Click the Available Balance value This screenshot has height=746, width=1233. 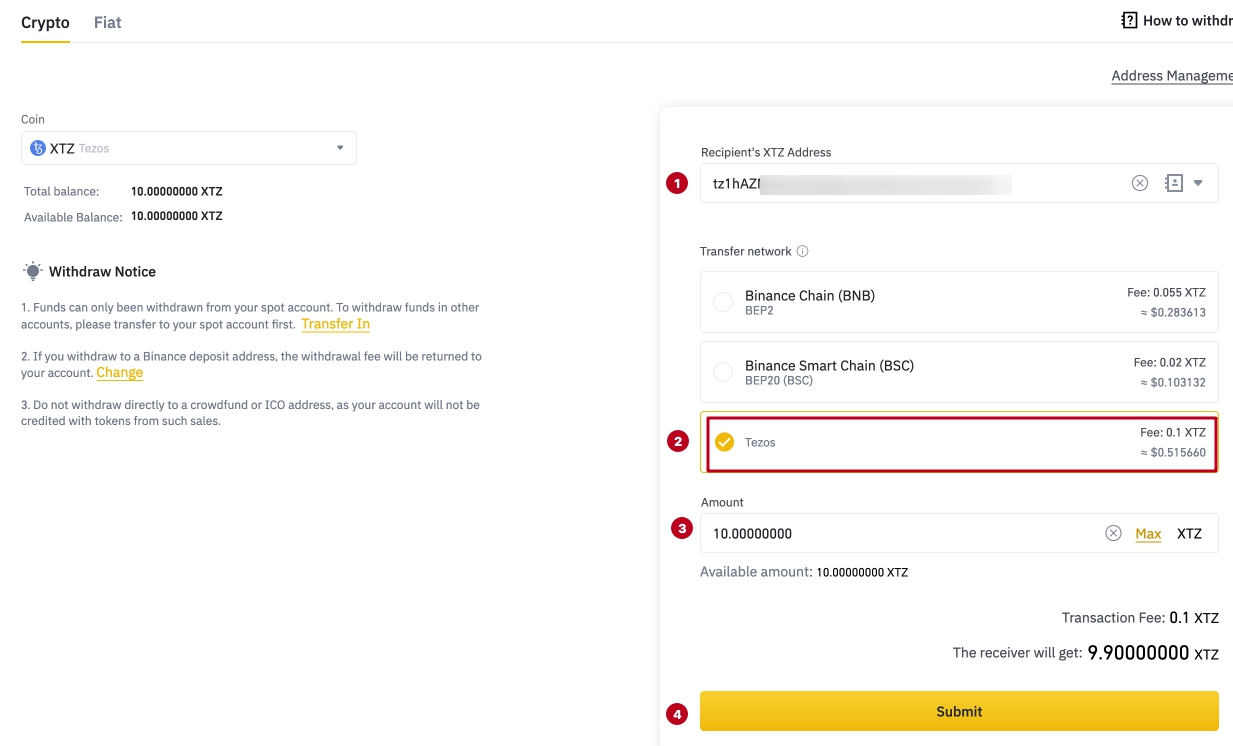point(177,216)
